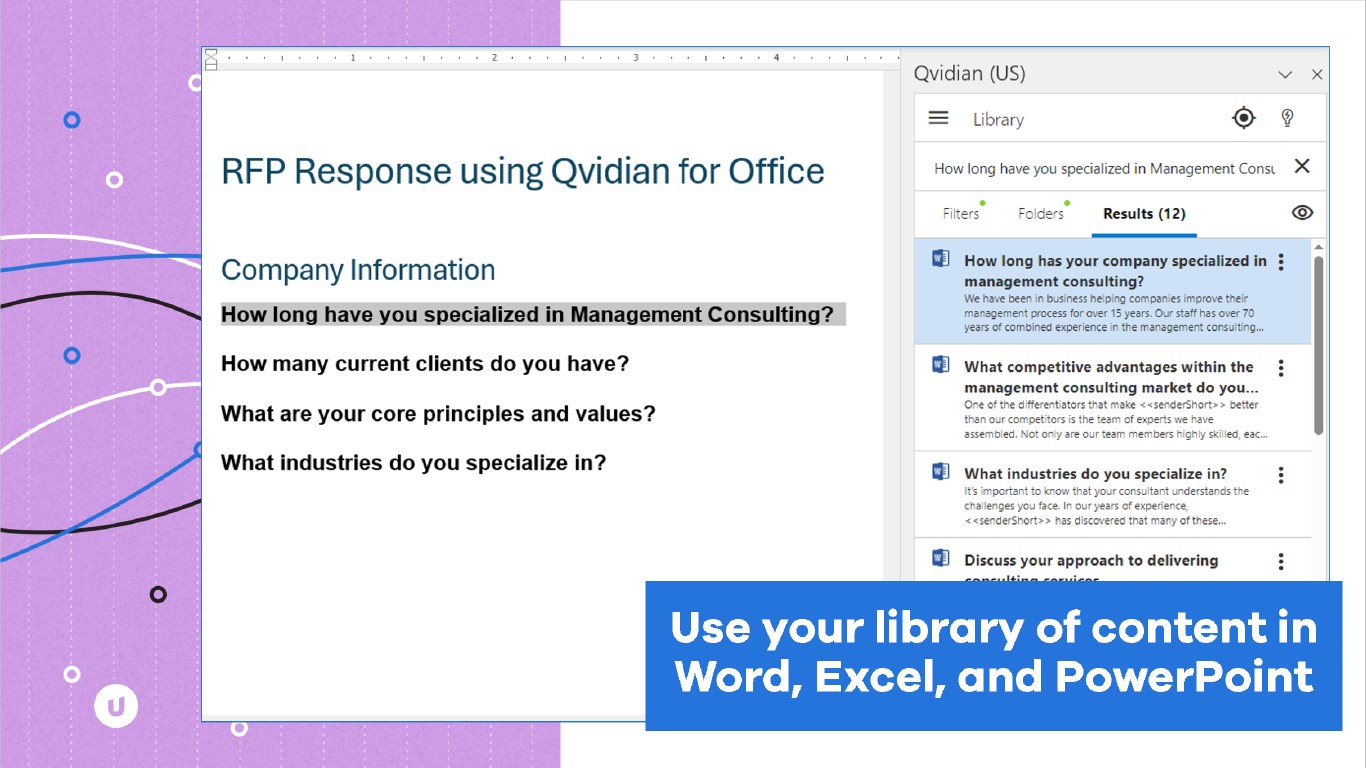
Task: Click the scrollbar up arrow in results
Action: [x=1318, y=246]
